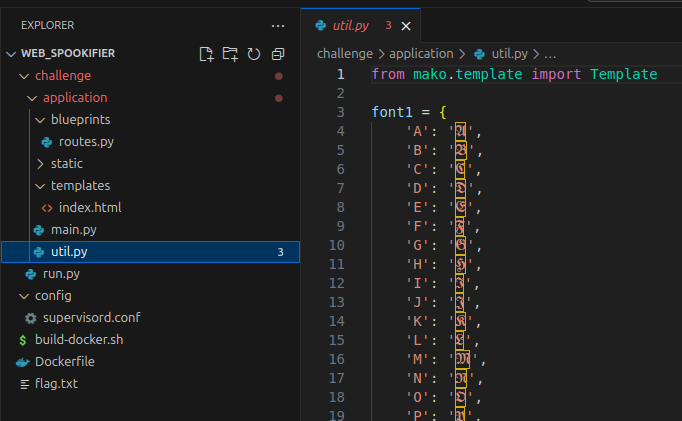682x421 pixels.
Task: Click the gear icon beside supervisord.conf
Action: 30,318
